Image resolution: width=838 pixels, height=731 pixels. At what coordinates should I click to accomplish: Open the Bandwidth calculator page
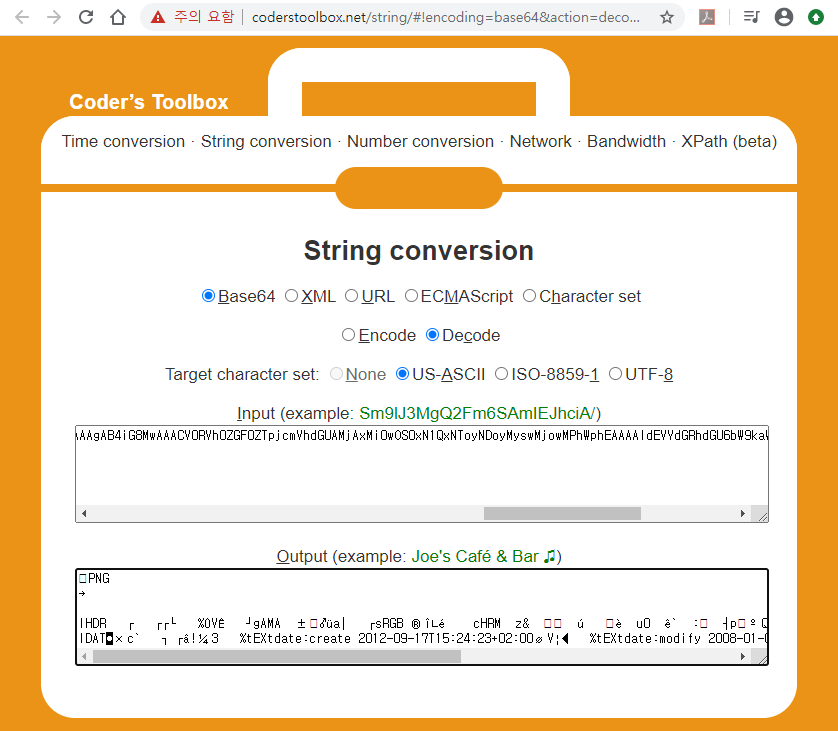626,142
